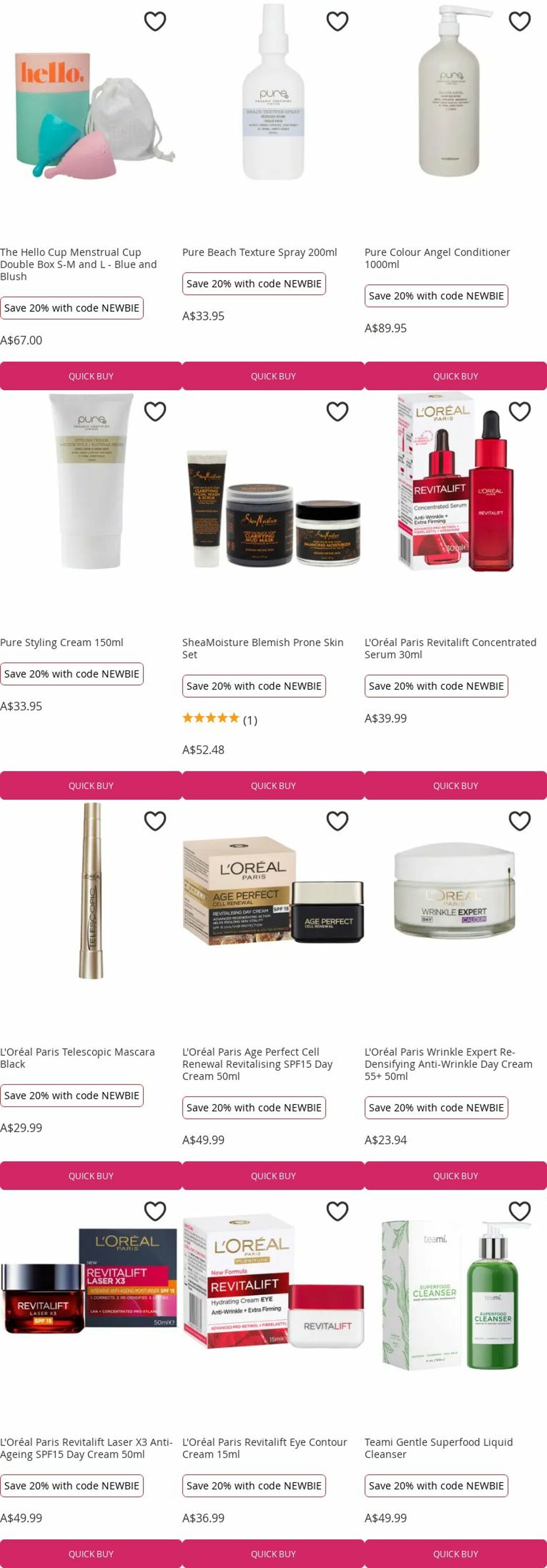Screen dimensions: 547x1568
Task: Add Hello Cup Menstrual Cup to wishlist
Action: coord(155,21)
